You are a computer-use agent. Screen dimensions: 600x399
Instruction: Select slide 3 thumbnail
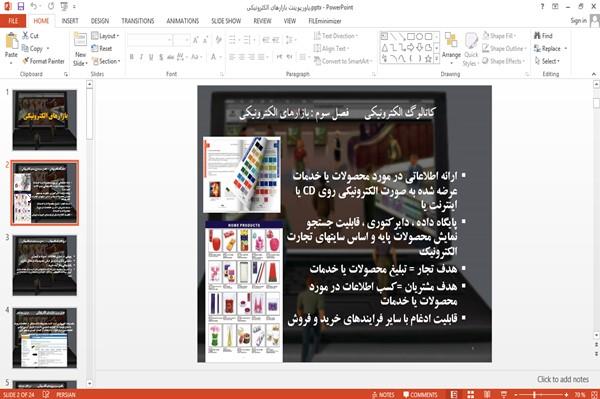pos(44,265)
